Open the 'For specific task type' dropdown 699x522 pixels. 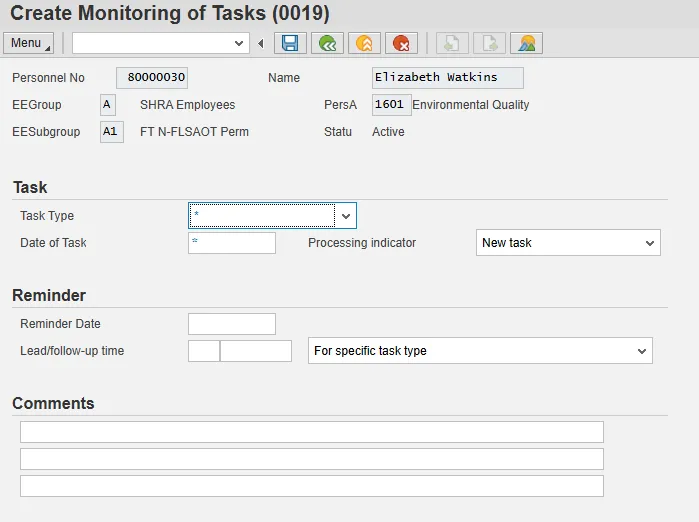641,351
